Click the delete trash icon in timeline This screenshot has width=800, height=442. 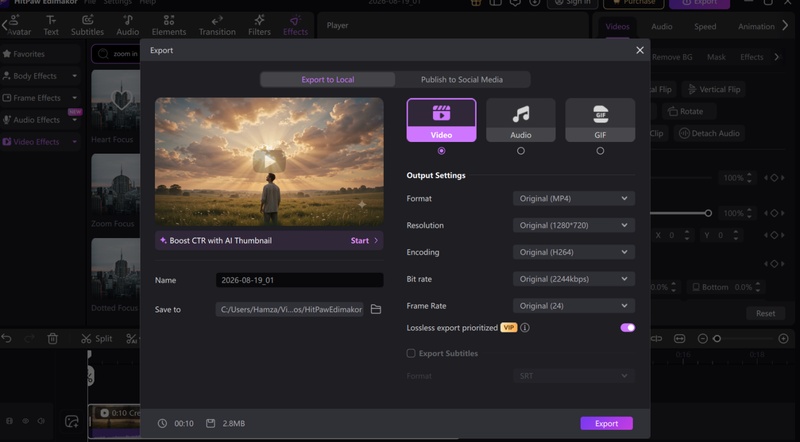point(53,338)
